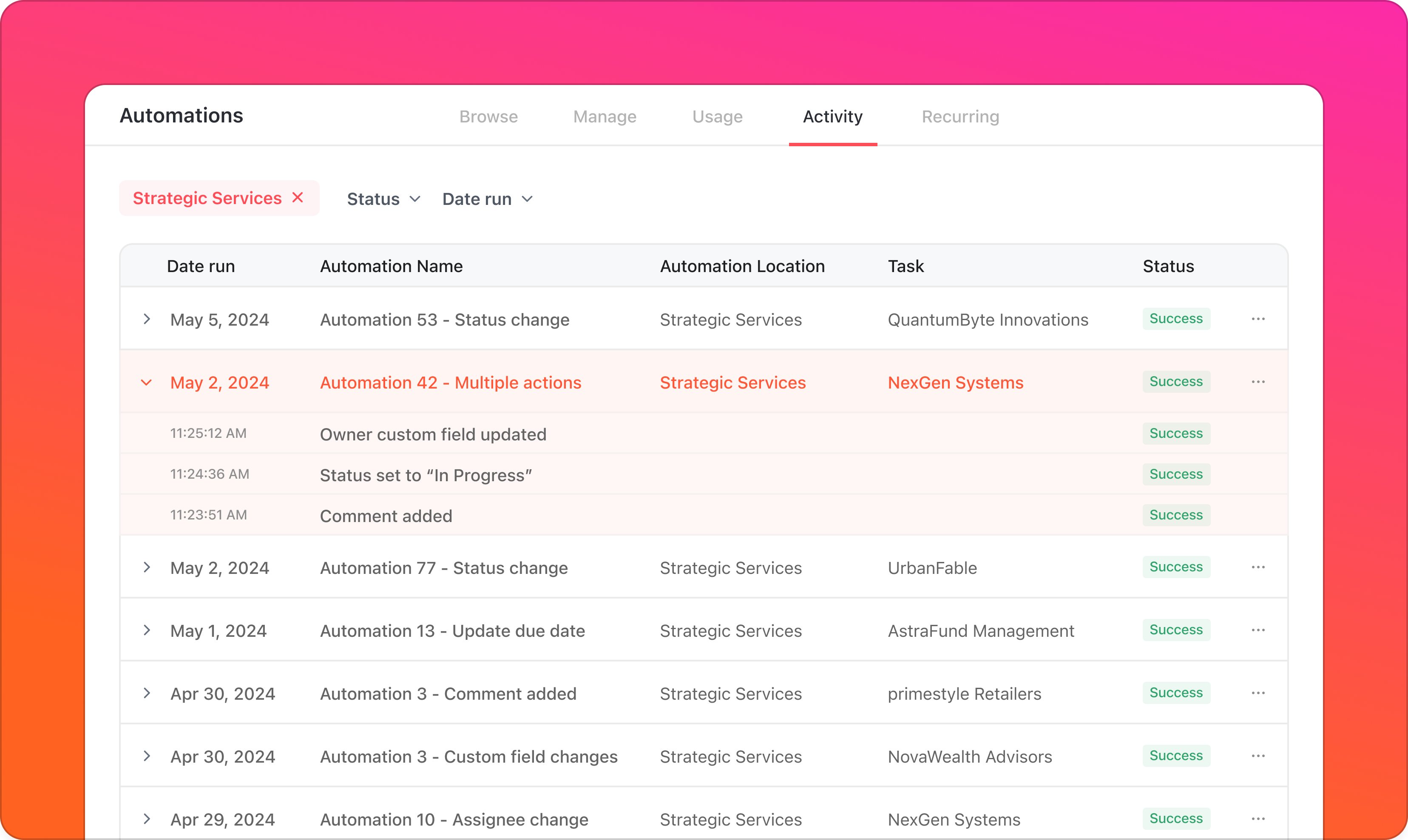1408x840 pixels.
Task: Click the three-dot menu icon for Automation 3 Comment added
Action: pyautogui.click(x=1258, y=692)
